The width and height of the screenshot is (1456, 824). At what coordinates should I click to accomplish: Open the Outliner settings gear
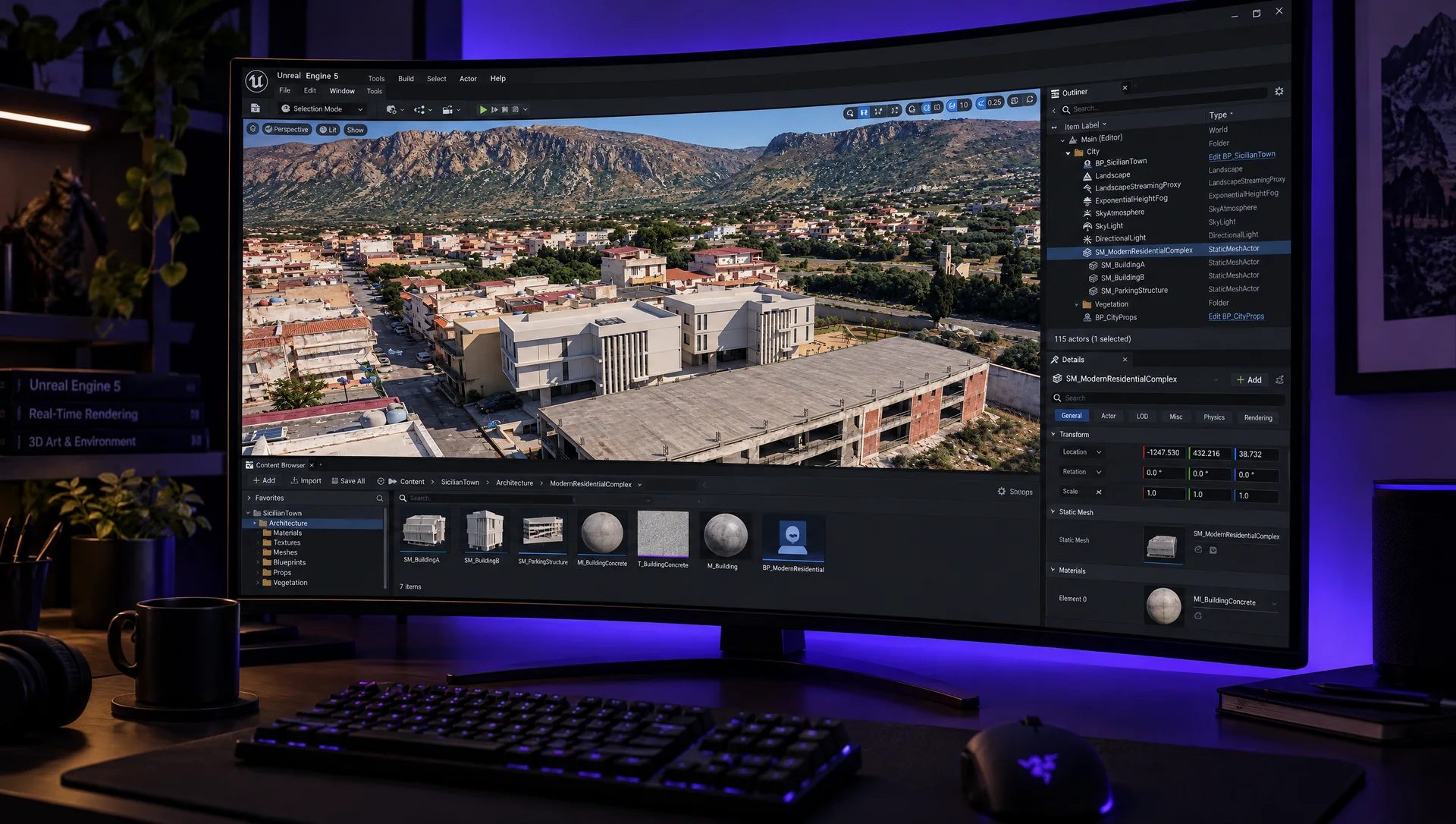(1279, 91)
